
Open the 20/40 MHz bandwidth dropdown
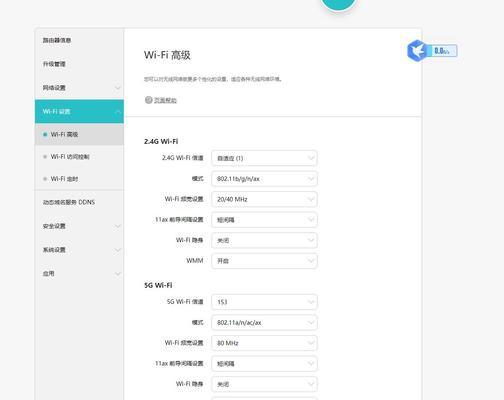(264, 199)
